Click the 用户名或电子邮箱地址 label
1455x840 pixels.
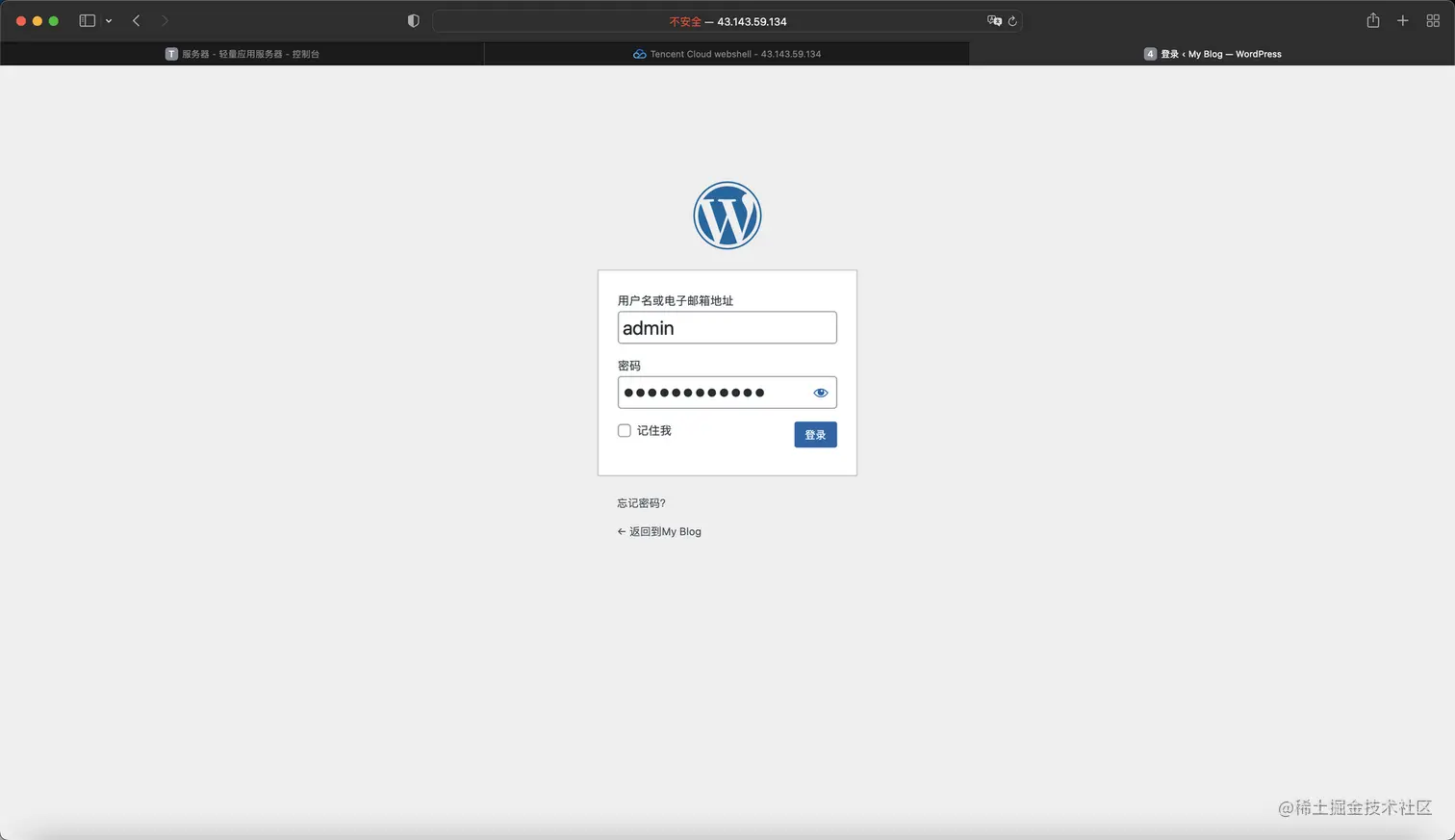676,300
